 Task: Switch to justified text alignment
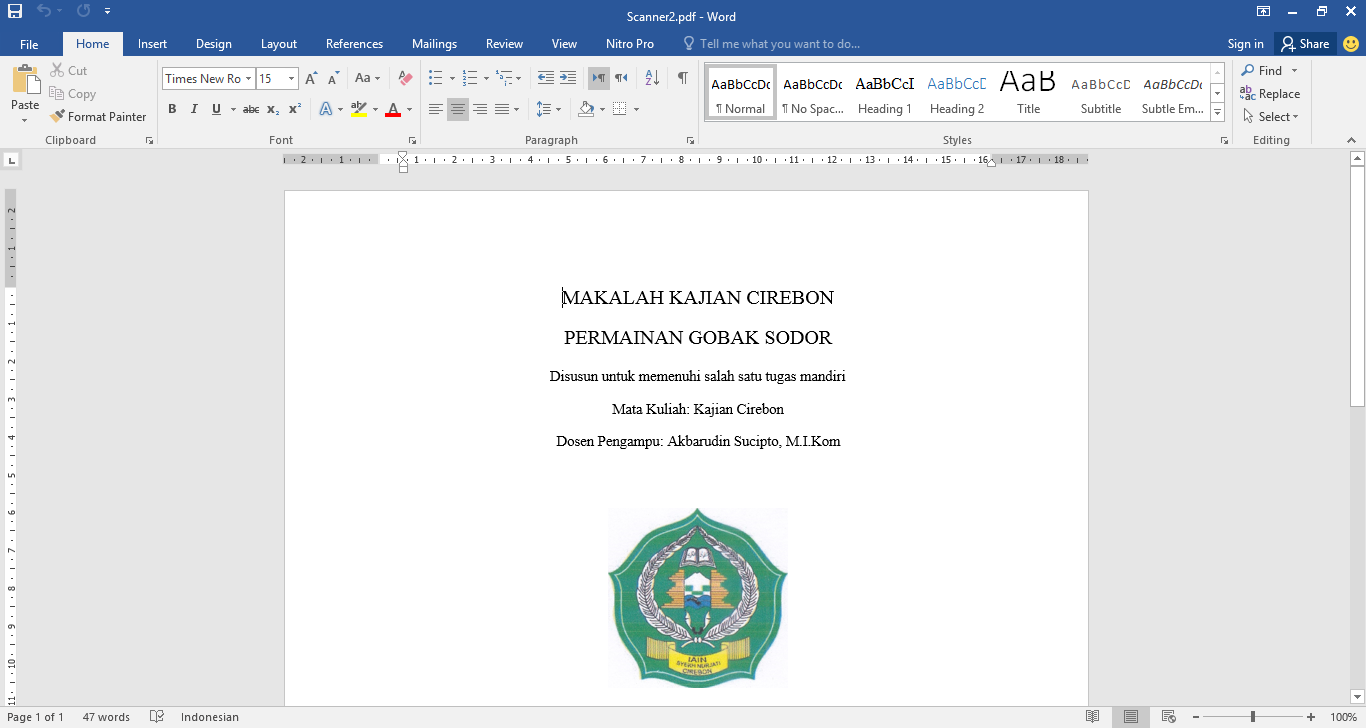coord(501,109)
